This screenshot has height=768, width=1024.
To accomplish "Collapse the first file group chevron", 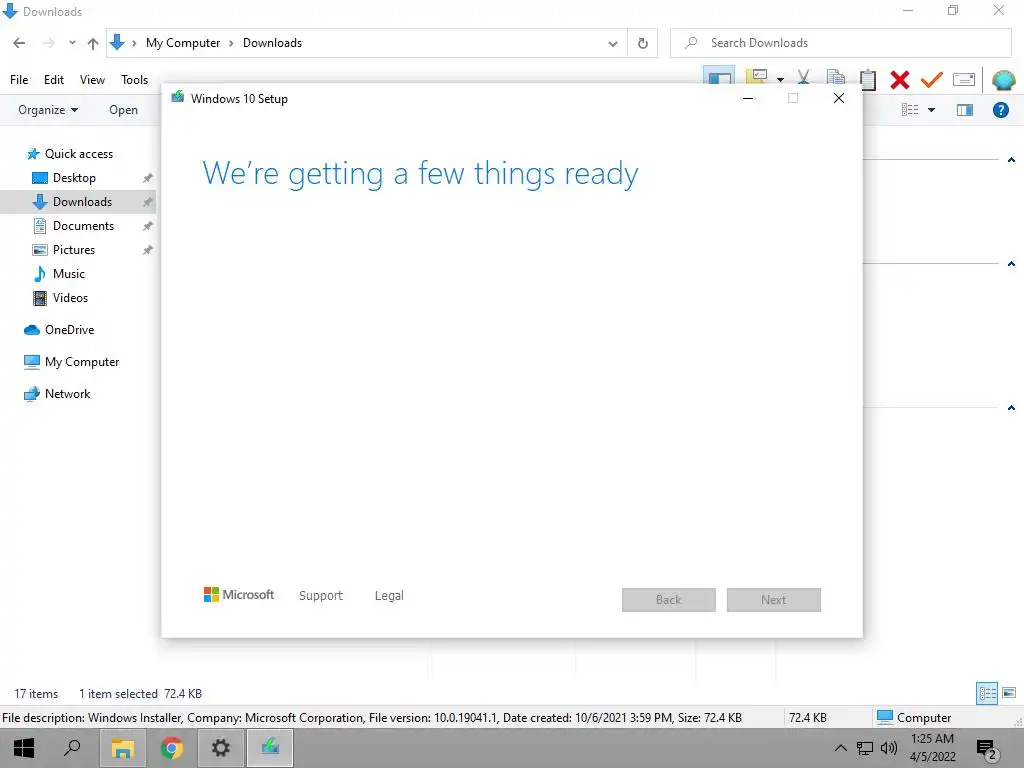I will (1011, 160).
